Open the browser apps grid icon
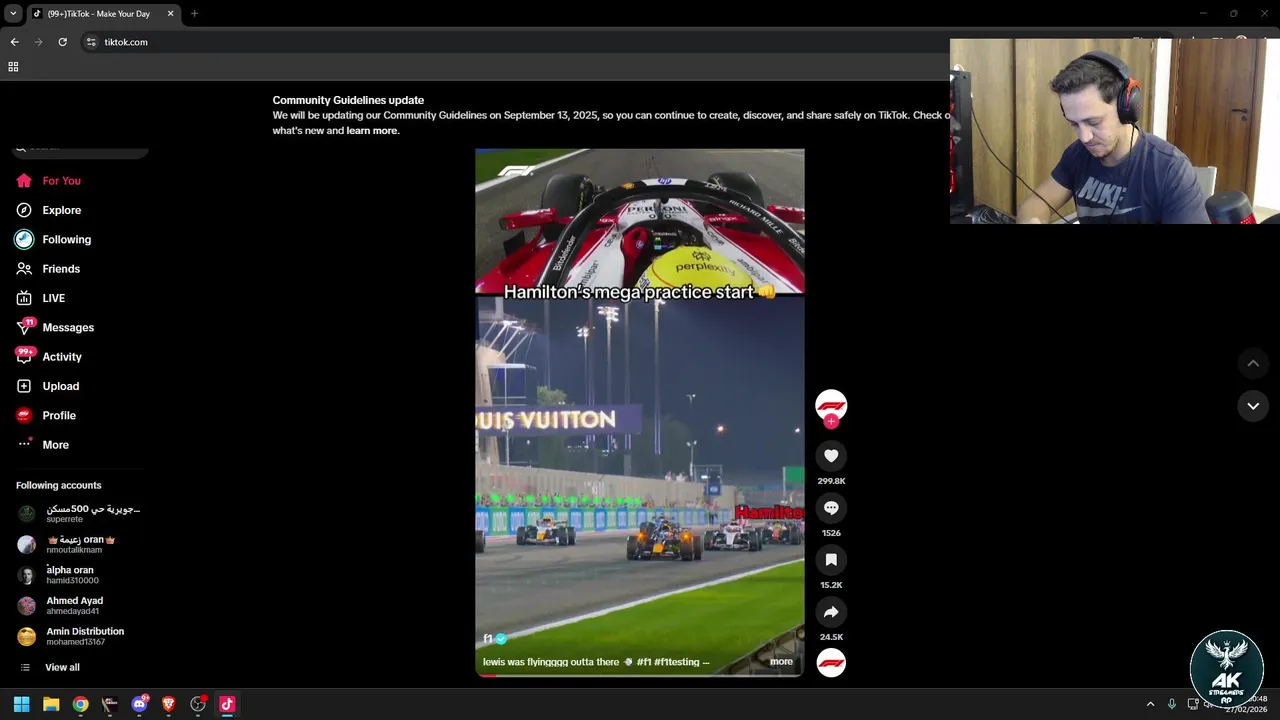The height and width of the screenshot is (720, 1280). click(x=13, y=67)
